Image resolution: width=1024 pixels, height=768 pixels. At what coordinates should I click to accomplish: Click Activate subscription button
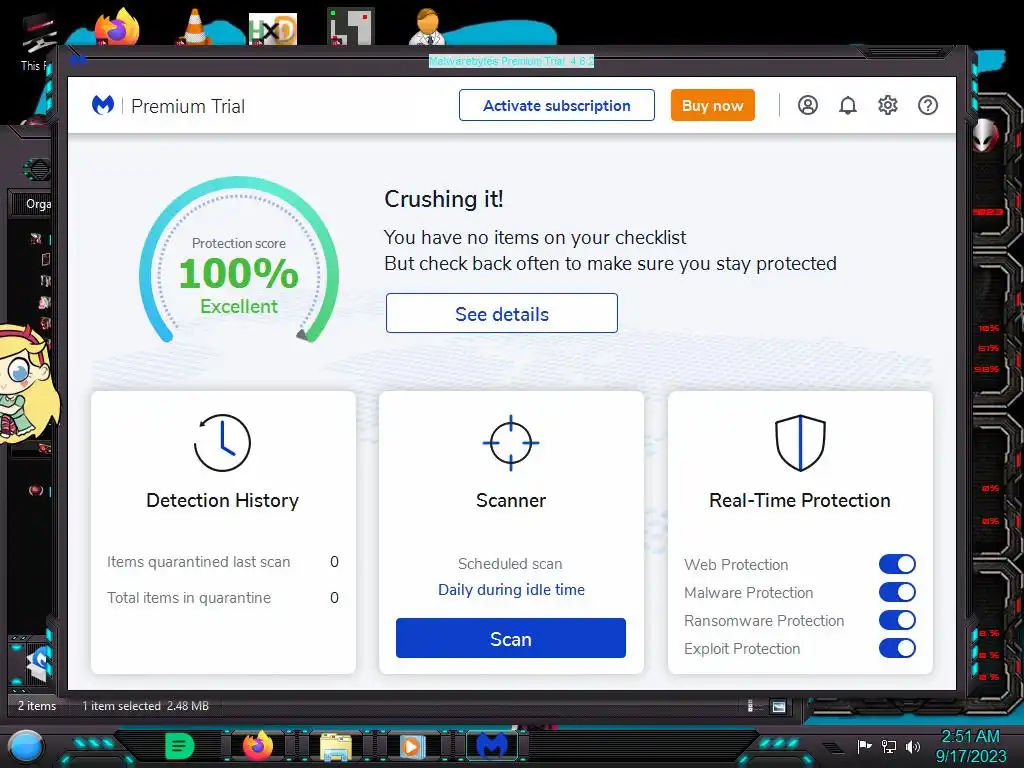(x=557, y=105)
